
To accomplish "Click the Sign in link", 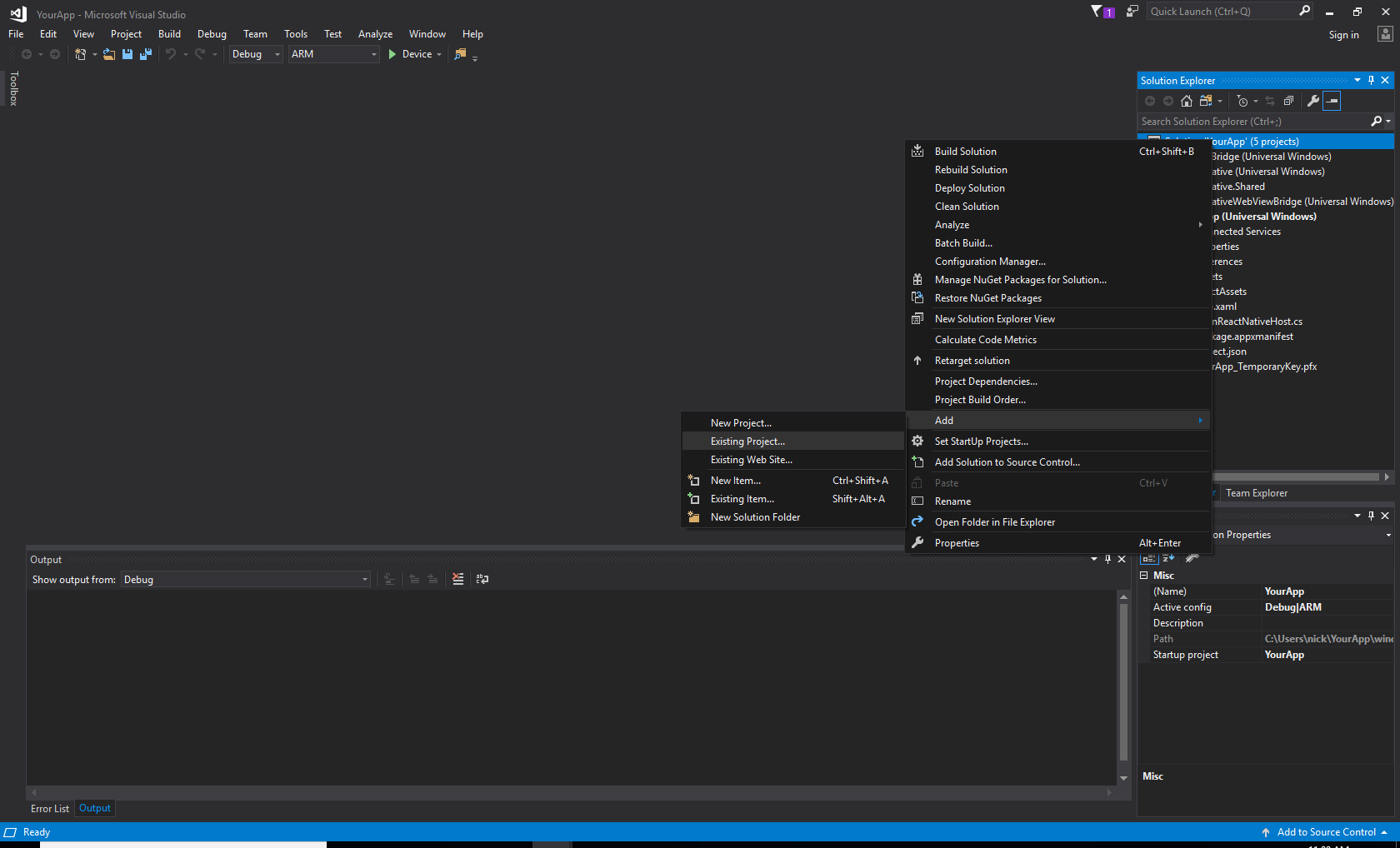I will pos(1343,35).
